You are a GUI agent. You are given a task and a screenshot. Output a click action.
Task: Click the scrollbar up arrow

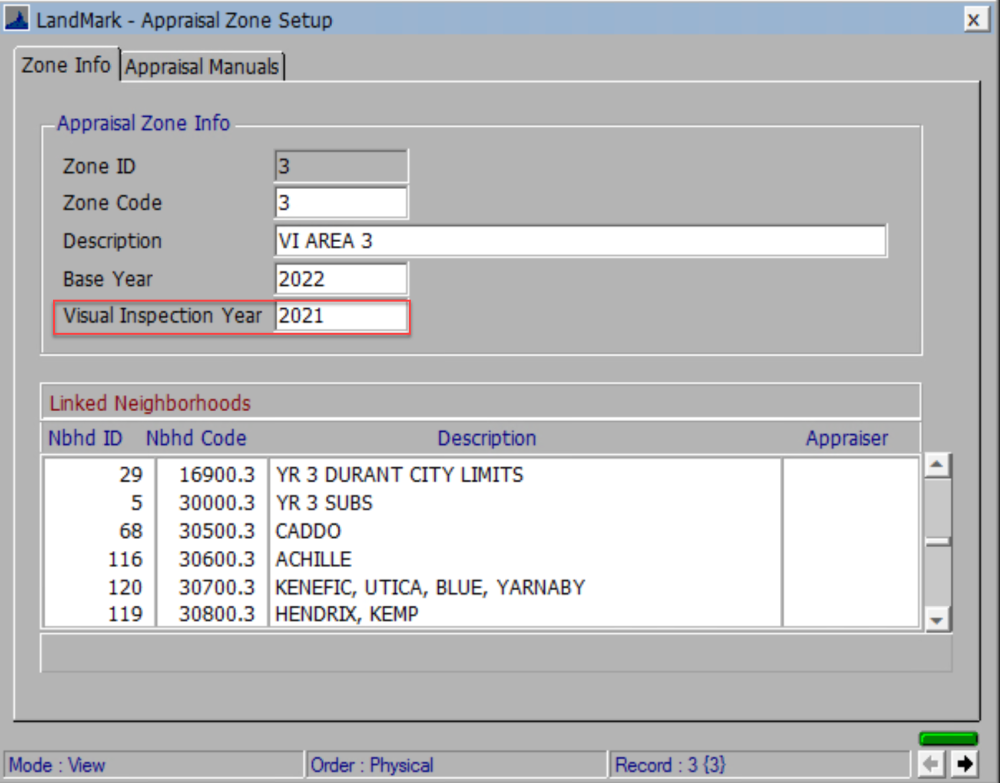tap(937, 463)
